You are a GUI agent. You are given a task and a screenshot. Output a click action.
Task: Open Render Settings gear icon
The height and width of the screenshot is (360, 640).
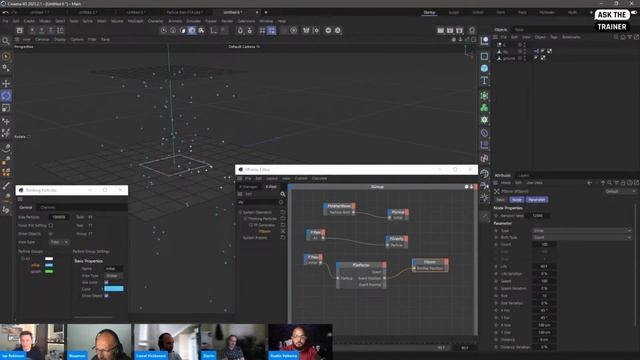(x=460, y=31)
